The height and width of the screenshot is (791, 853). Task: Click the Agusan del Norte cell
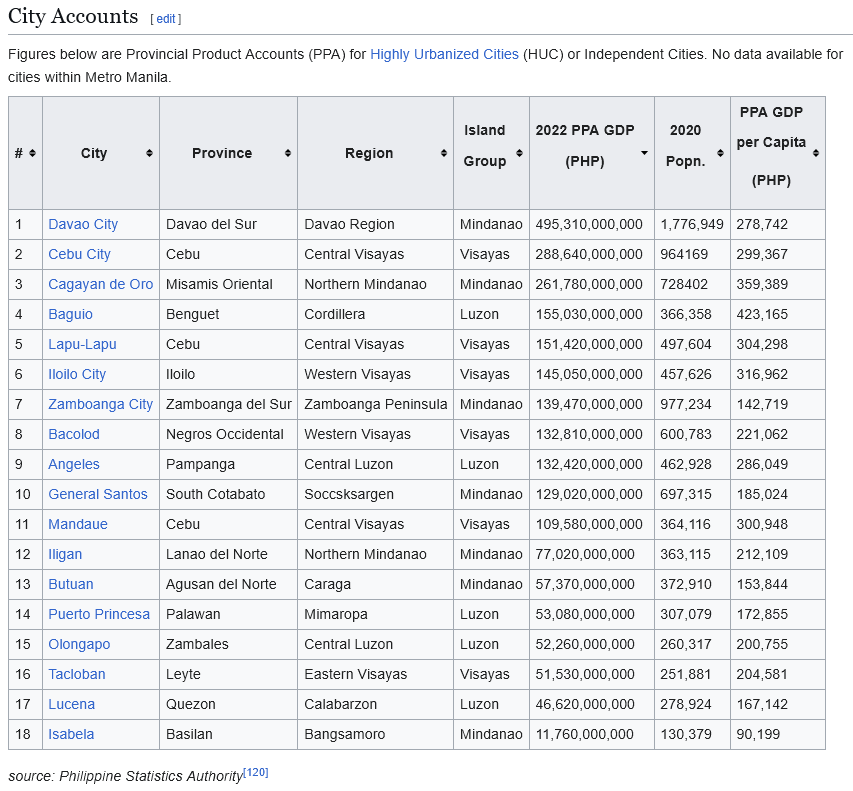[228, 584]
